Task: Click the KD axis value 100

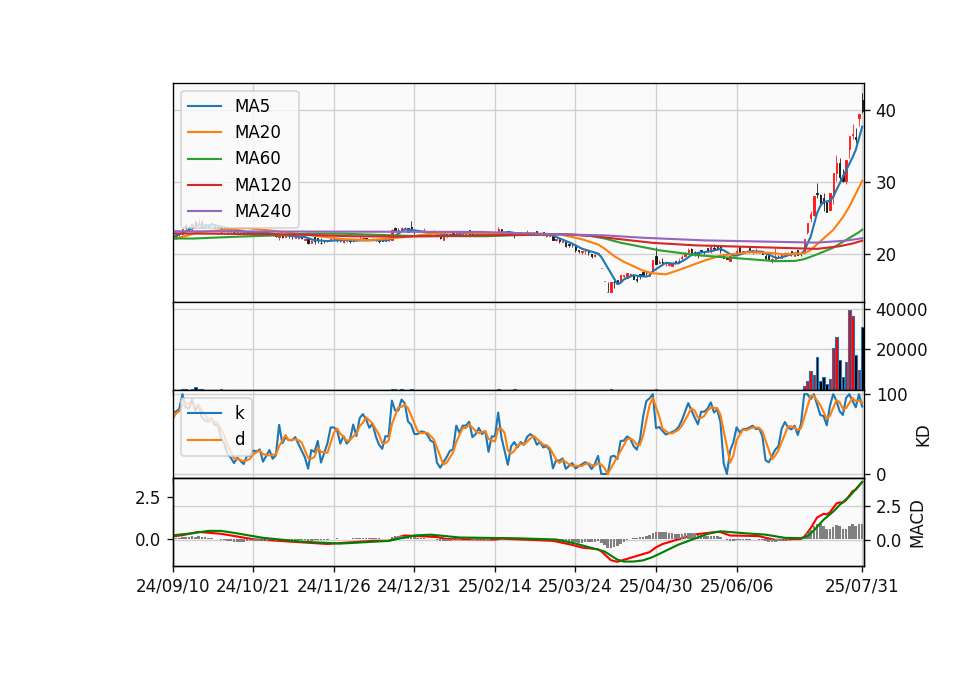Action: coord(892,396)
